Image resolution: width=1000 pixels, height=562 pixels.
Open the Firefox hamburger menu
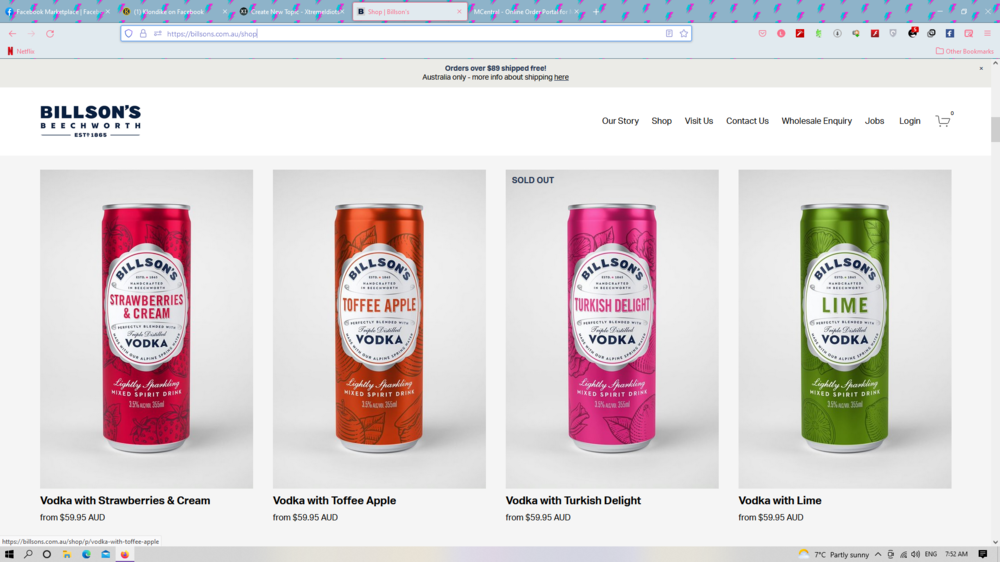pyautogui.click(x=987, y=33)
